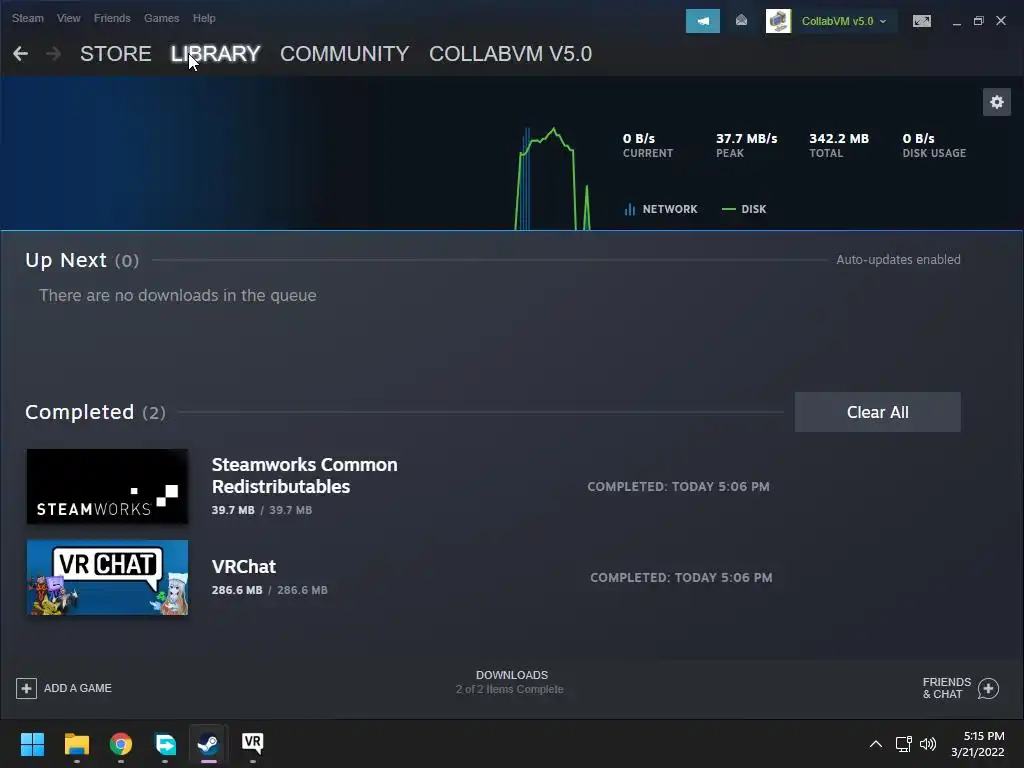The width and height of the screenshot is (1024, 768).
Task: Open download settings gear icon
Action: pyautogui.click(x=997, y=102)
